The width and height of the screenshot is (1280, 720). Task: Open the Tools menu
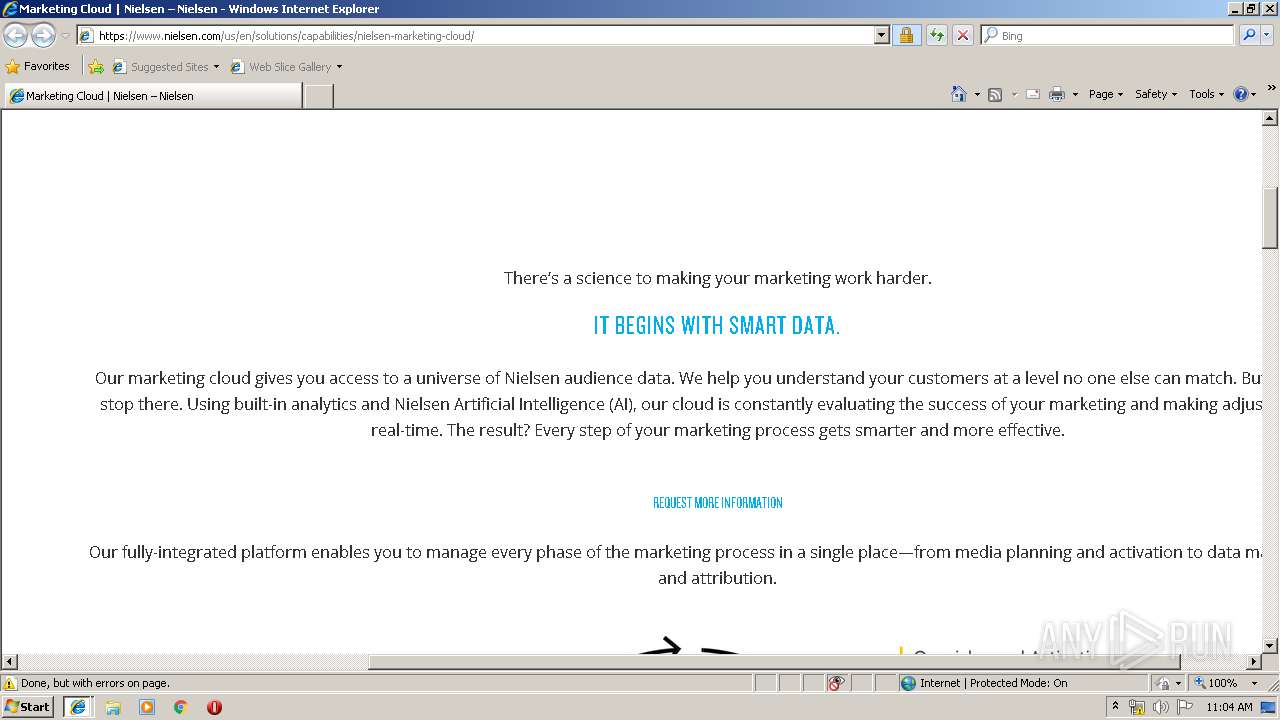pos(1206,94)
